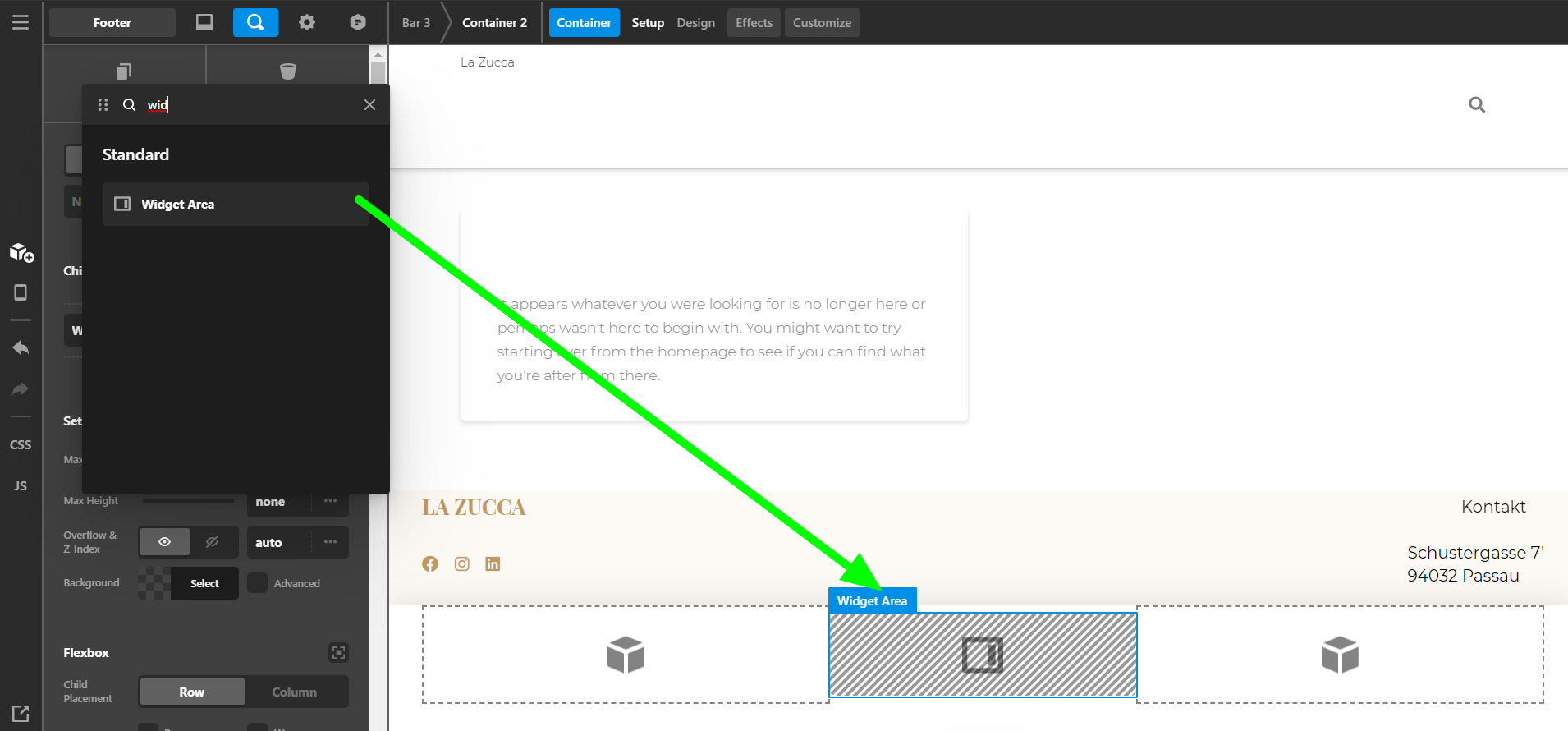Click the layout panel icon
The height and width of the screenshot is (731, 1568).
(204, 22)
